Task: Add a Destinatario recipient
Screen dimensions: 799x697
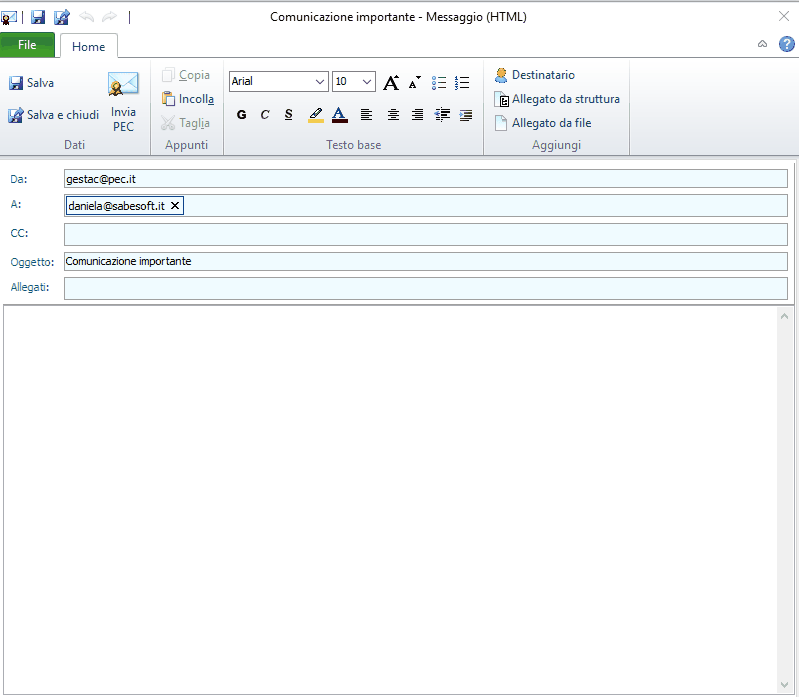Action: 535,75
